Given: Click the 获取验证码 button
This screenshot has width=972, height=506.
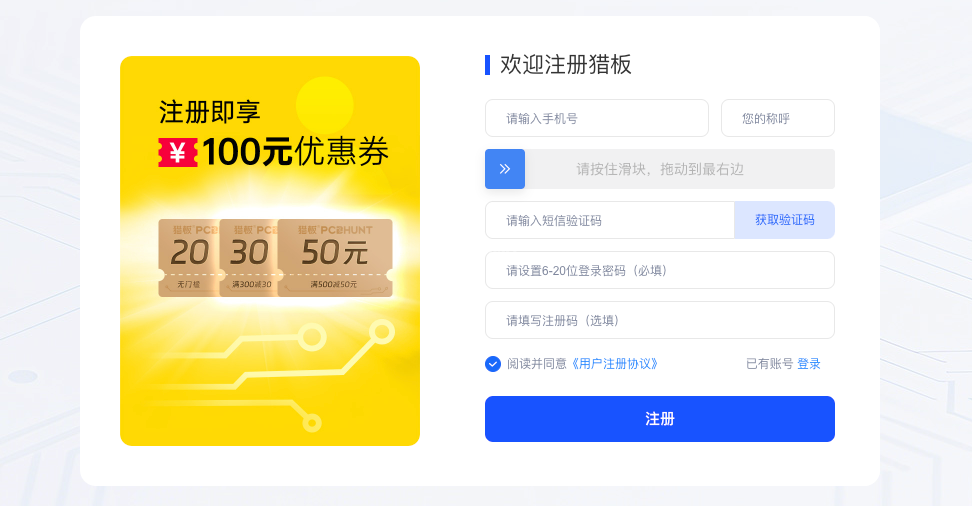Looking at the screenshot, I should coord(784,220).
